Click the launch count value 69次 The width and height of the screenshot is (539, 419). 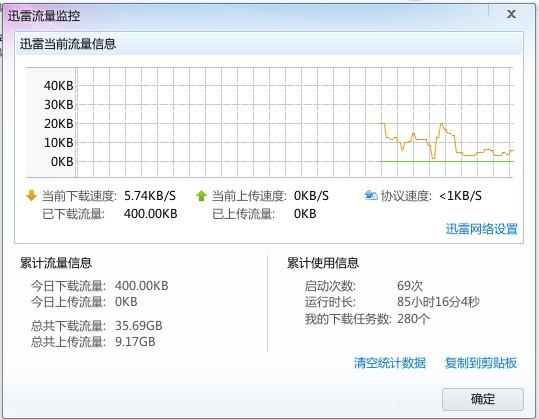point(410,286)
